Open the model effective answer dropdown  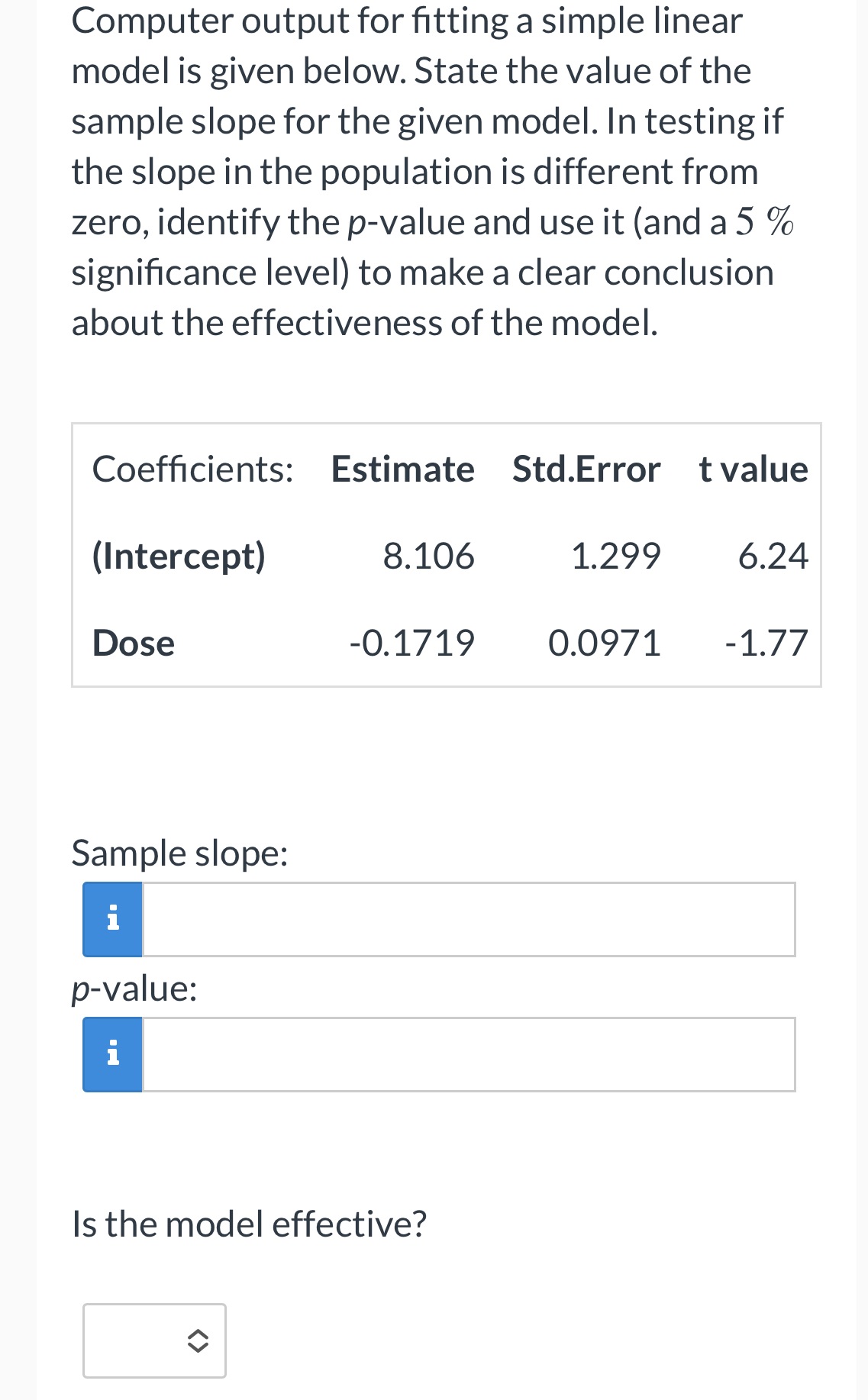(x=154, y=1340)
